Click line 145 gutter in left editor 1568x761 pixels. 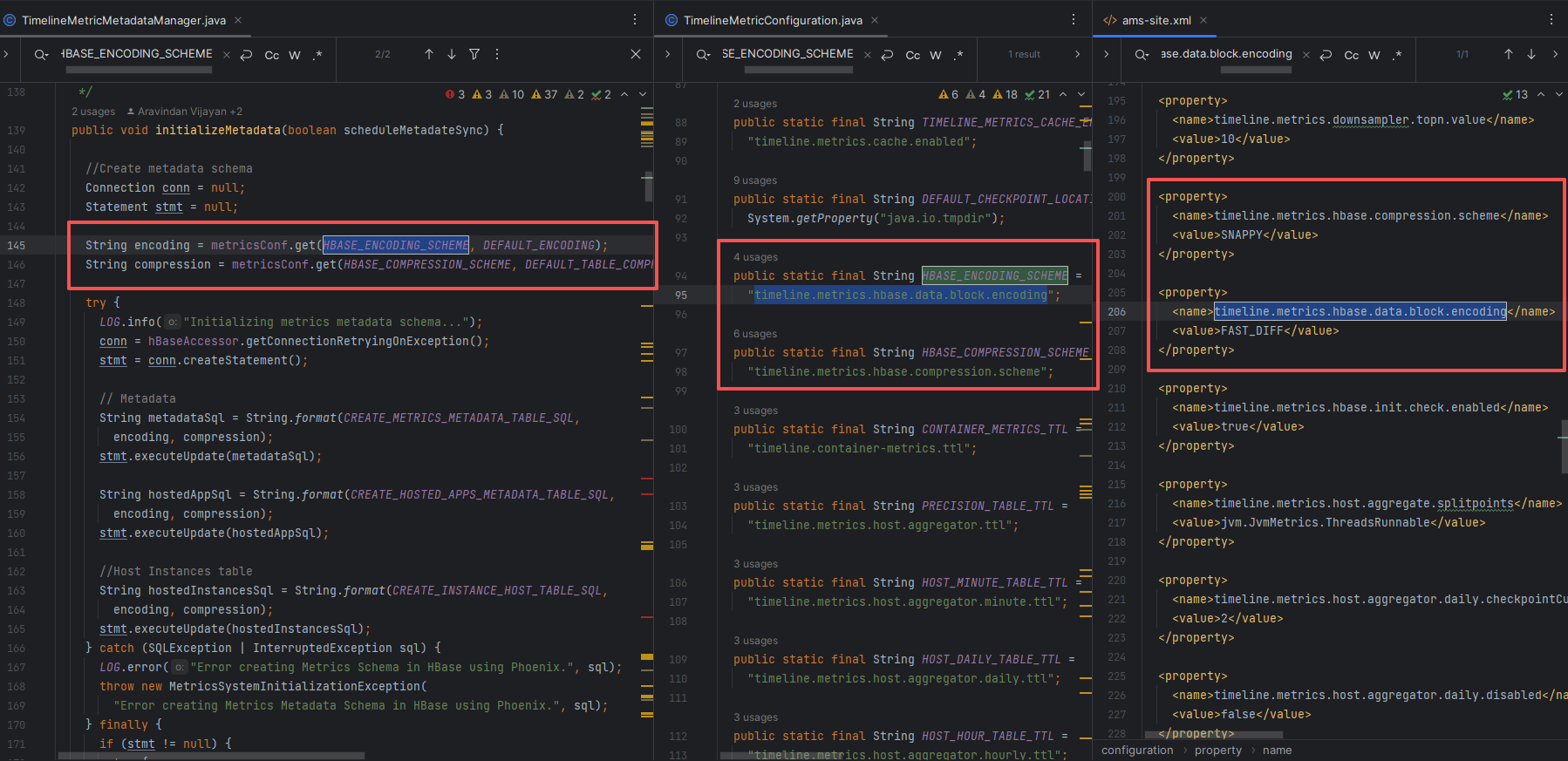click(x=17, y=246)
